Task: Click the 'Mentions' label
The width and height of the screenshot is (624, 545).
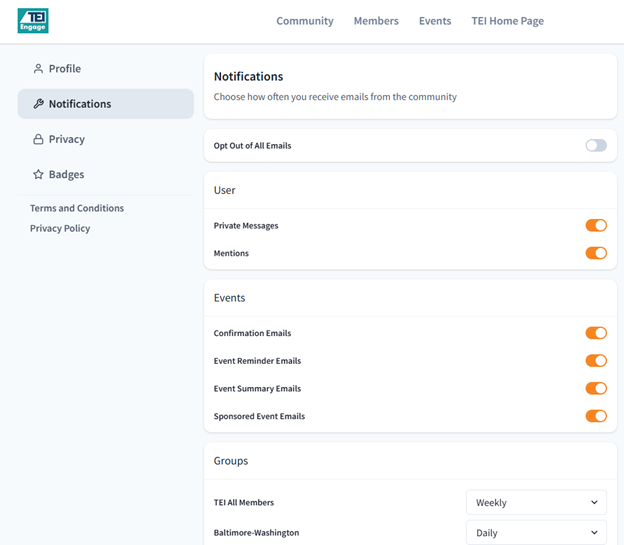Action: coord(231,253)
